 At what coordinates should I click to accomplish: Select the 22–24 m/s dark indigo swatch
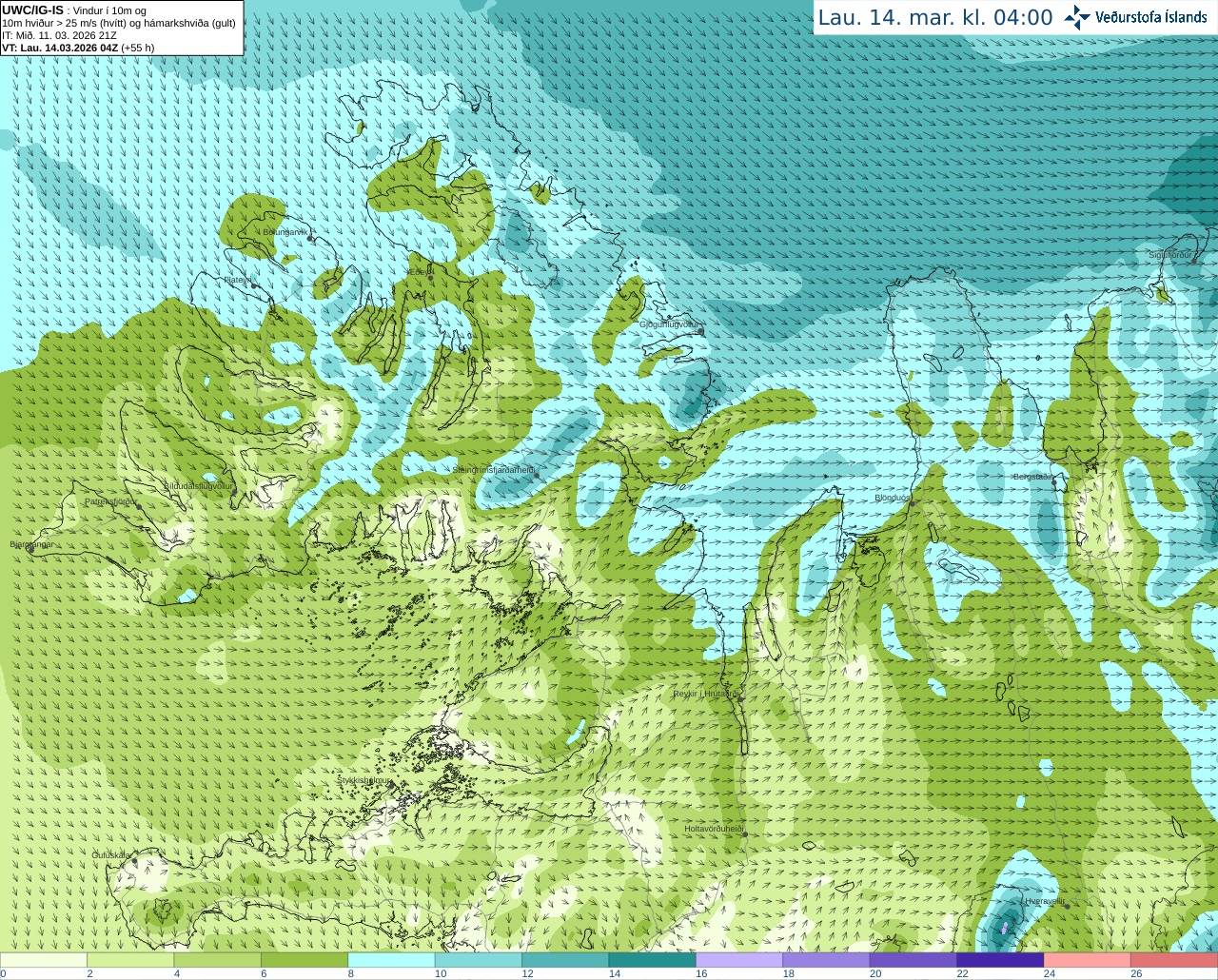point(1000,960)
